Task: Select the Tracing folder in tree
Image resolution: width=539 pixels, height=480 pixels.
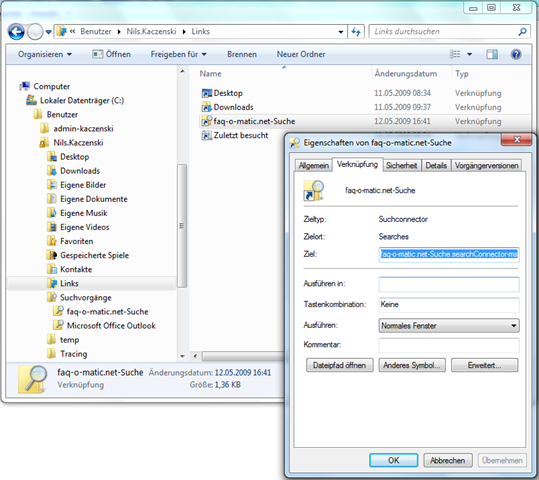Action: tap(67, 354)
